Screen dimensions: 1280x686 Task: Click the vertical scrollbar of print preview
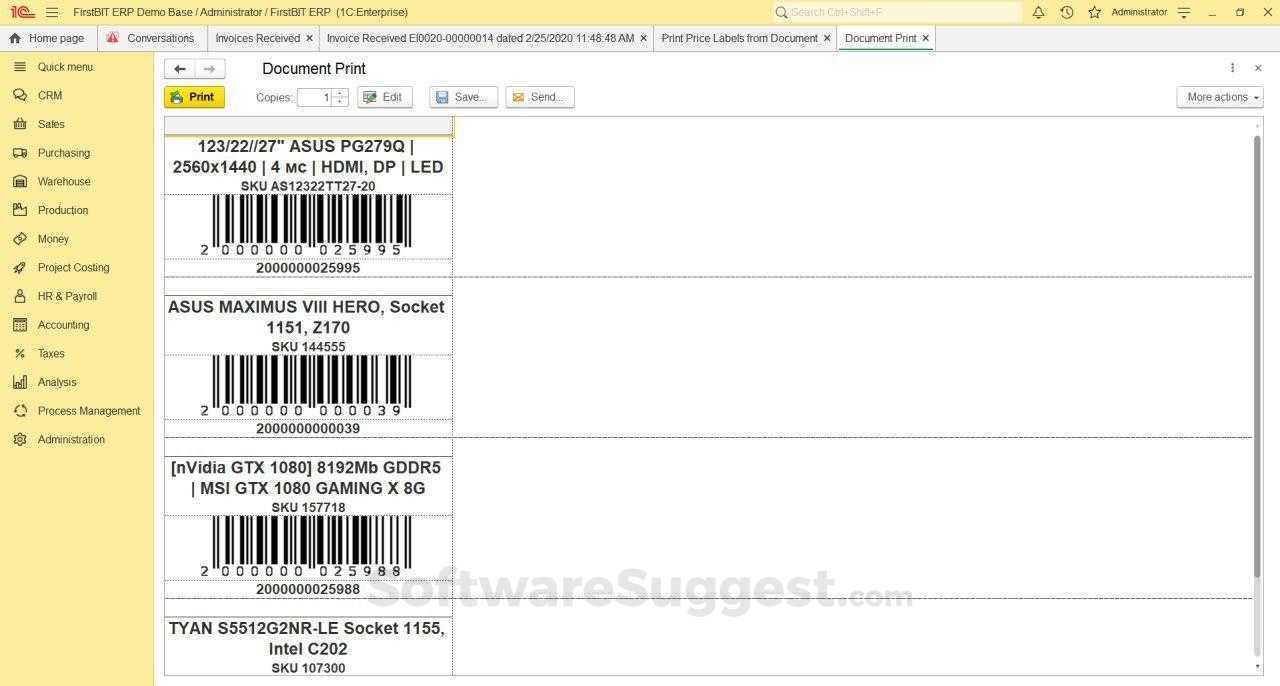tap(1257, 355)
